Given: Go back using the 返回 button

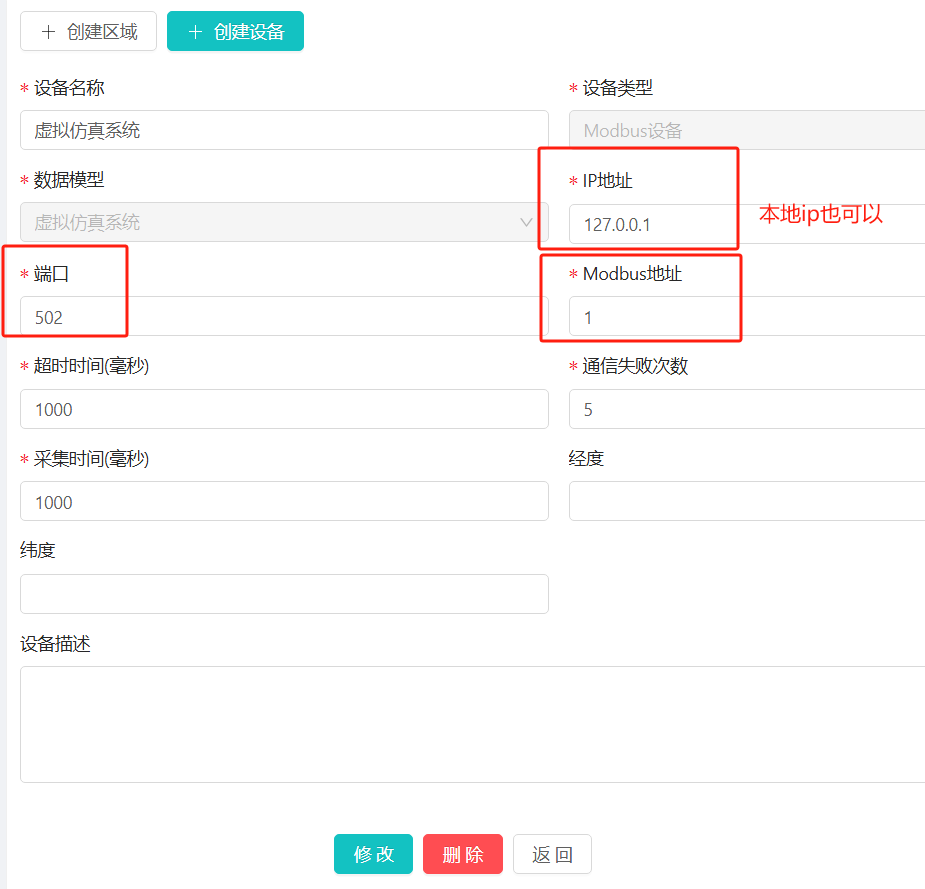Looking at the screenshot, I should click(552, 855).
